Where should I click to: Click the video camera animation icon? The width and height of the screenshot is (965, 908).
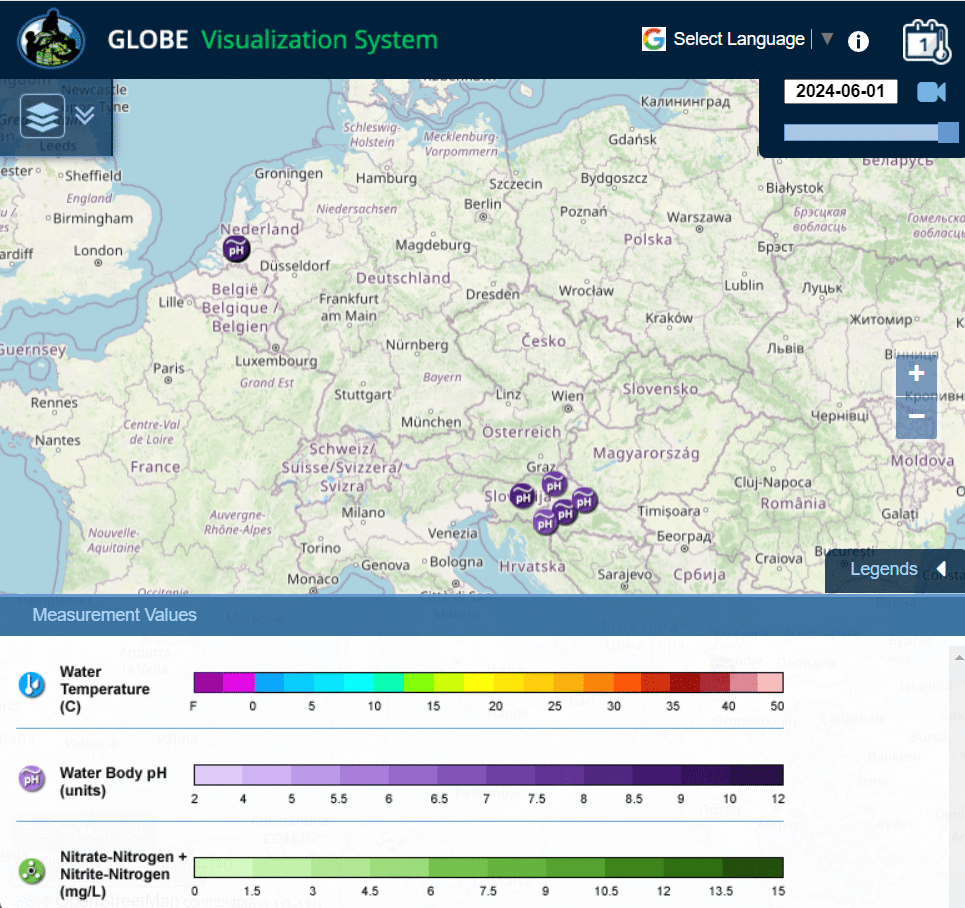pyautogui.click(x=931, y=92)
